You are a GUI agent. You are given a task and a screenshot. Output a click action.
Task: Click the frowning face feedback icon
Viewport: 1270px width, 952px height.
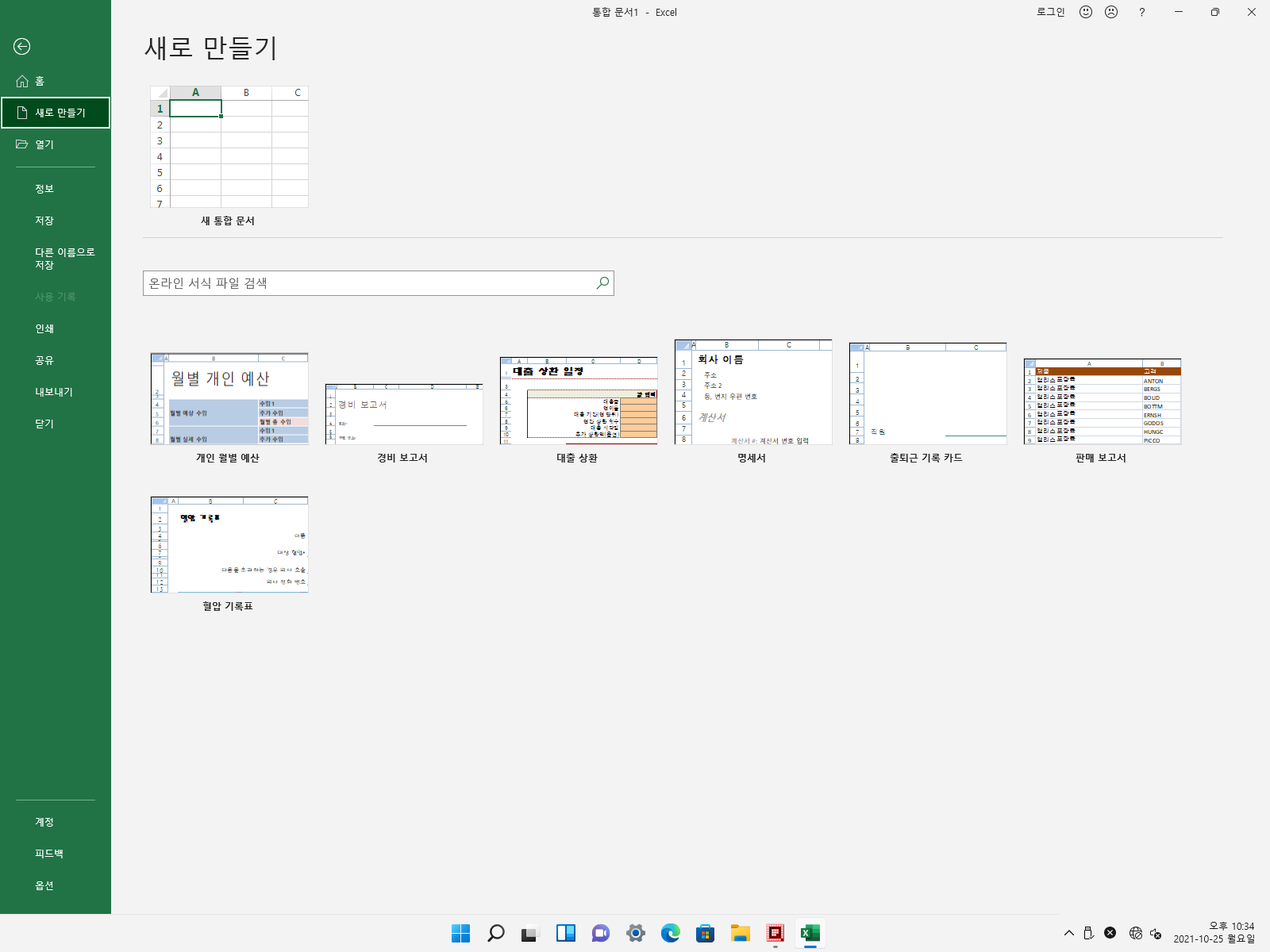click(1111, 12)
